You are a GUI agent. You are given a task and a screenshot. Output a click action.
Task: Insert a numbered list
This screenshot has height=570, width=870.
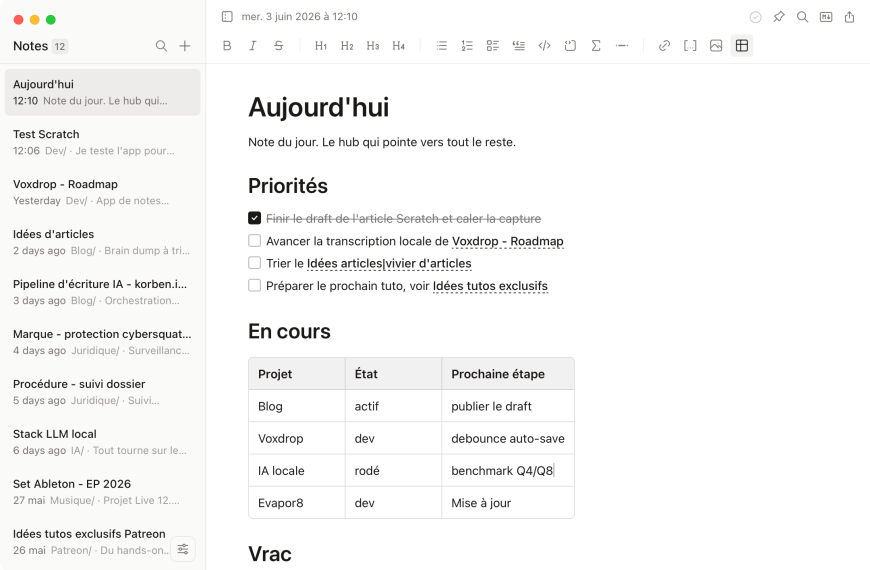pos(467,46)
